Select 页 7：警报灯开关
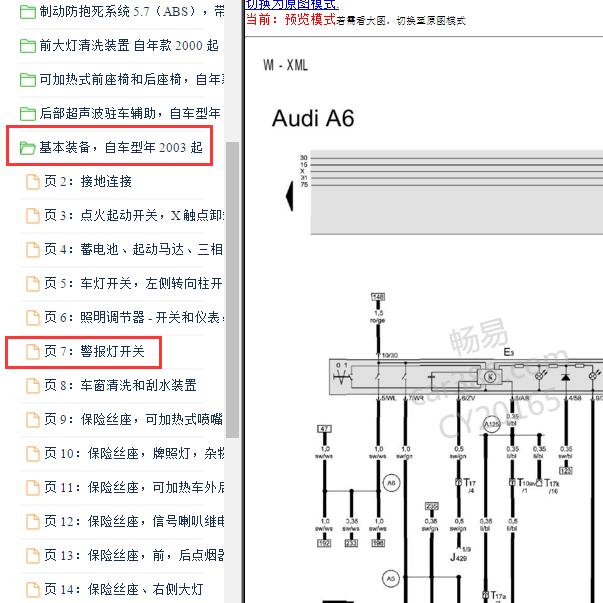The width and height of the screenshot is (603, 603). 85,351
